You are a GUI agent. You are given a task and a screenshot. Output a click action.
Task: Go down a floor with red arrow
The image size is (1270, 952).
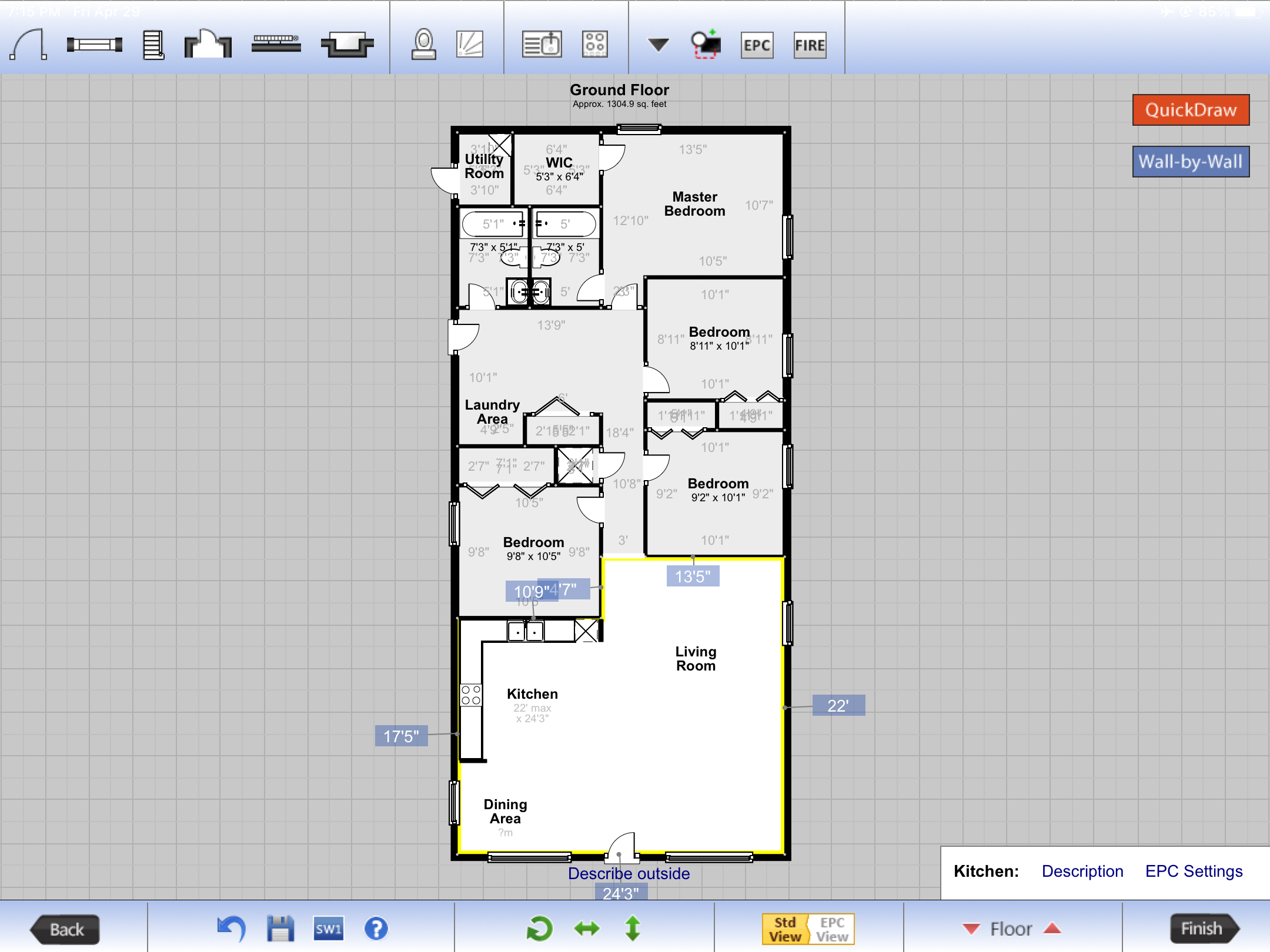pyautogui.click(x=971, y=928)
